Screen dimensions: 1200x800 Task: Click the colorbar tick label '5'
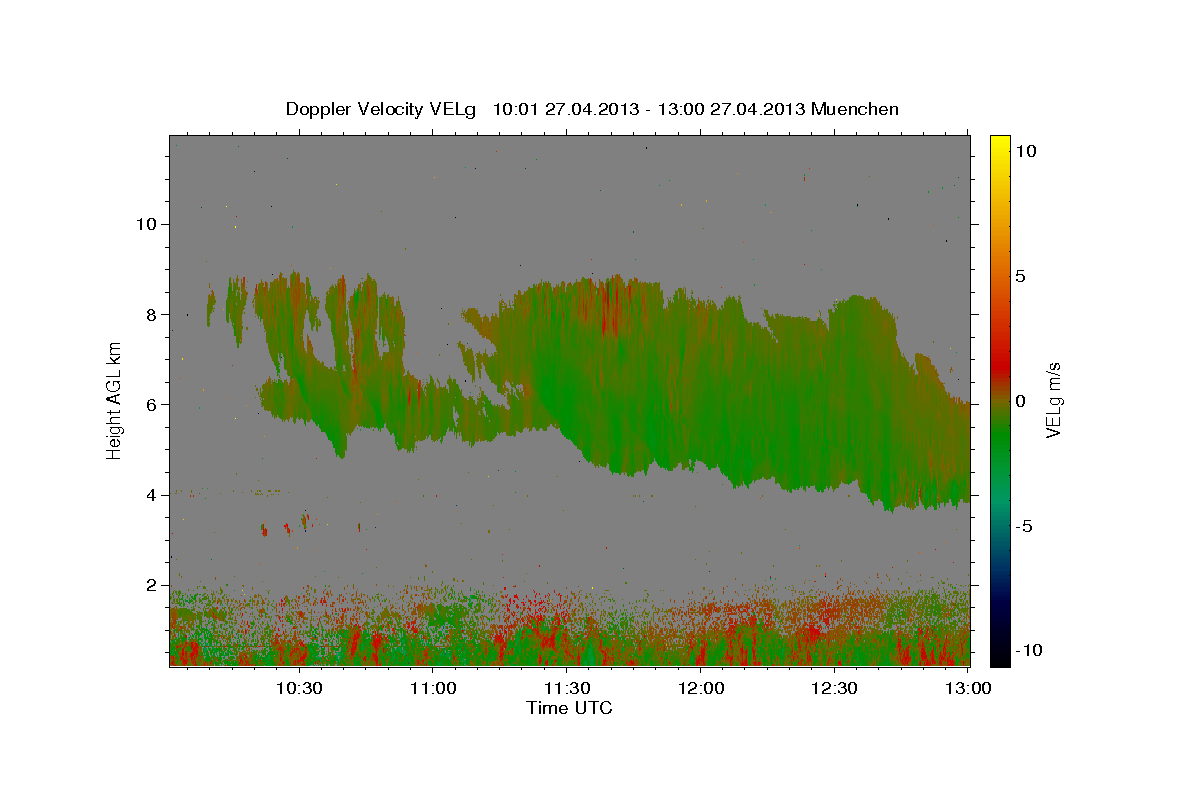click(x=1021, y=276)
